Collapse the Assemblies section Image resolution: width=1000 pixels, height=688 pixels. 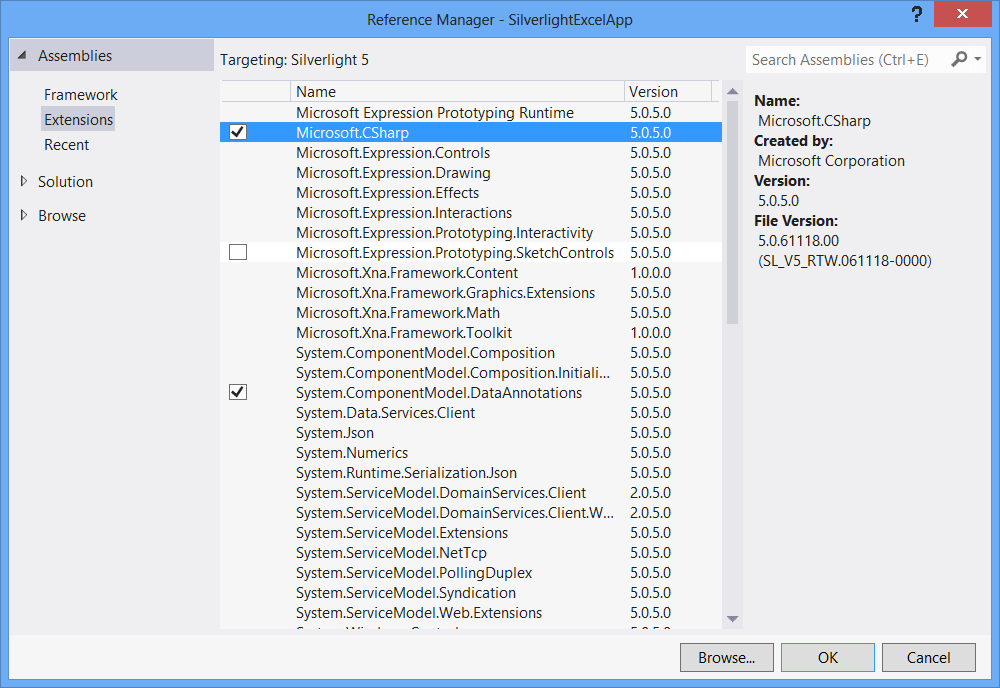pyautogui.click(x=22, y=56)
